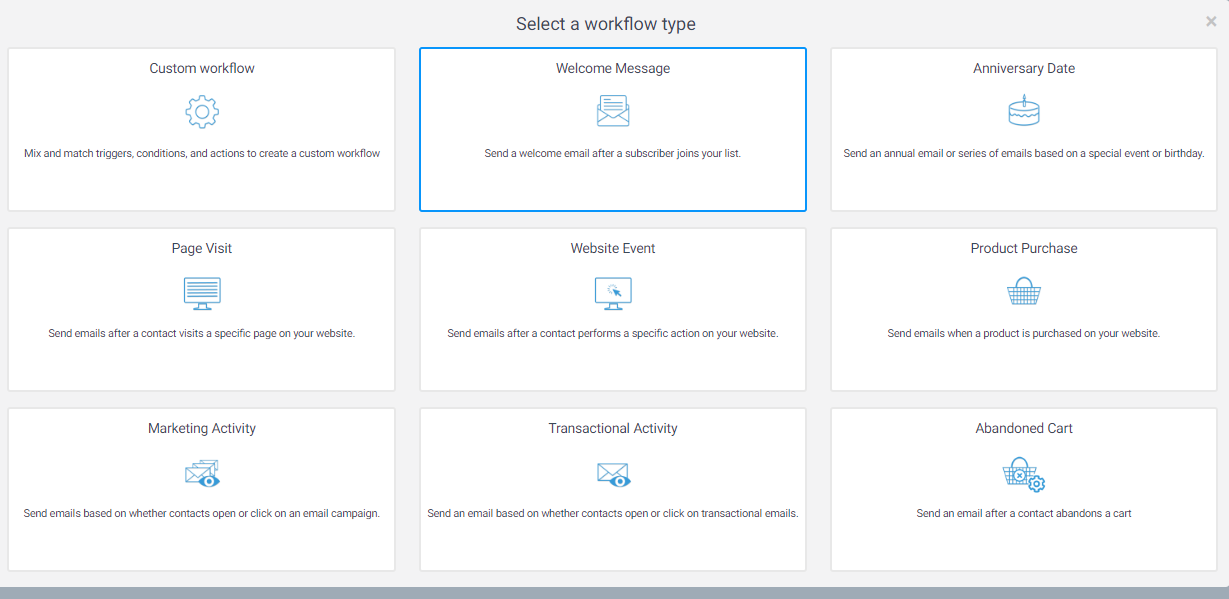This screenshot has height=599, width=1229.
Task: Select the "Page Visit" heading
Action: (202, 249)
